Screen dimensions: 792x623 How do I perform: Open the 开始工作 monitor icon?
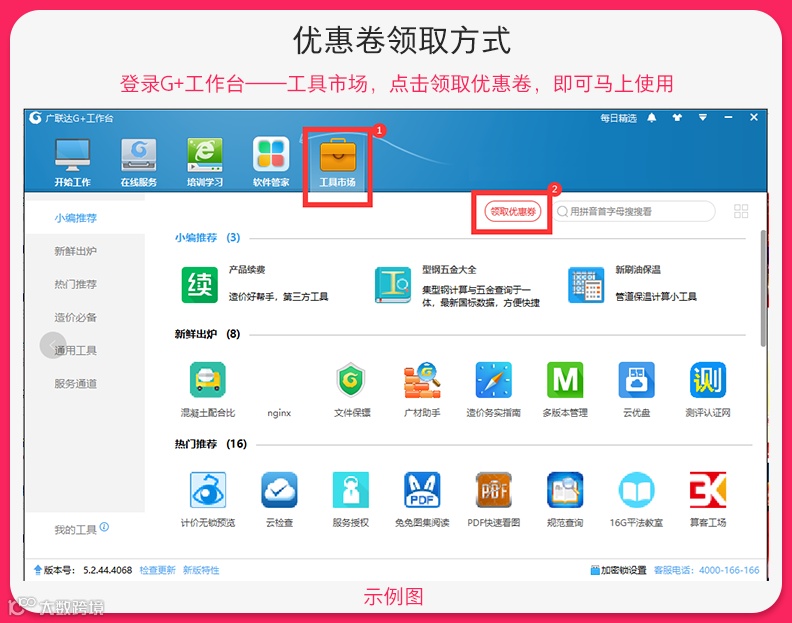coord(73,155)
